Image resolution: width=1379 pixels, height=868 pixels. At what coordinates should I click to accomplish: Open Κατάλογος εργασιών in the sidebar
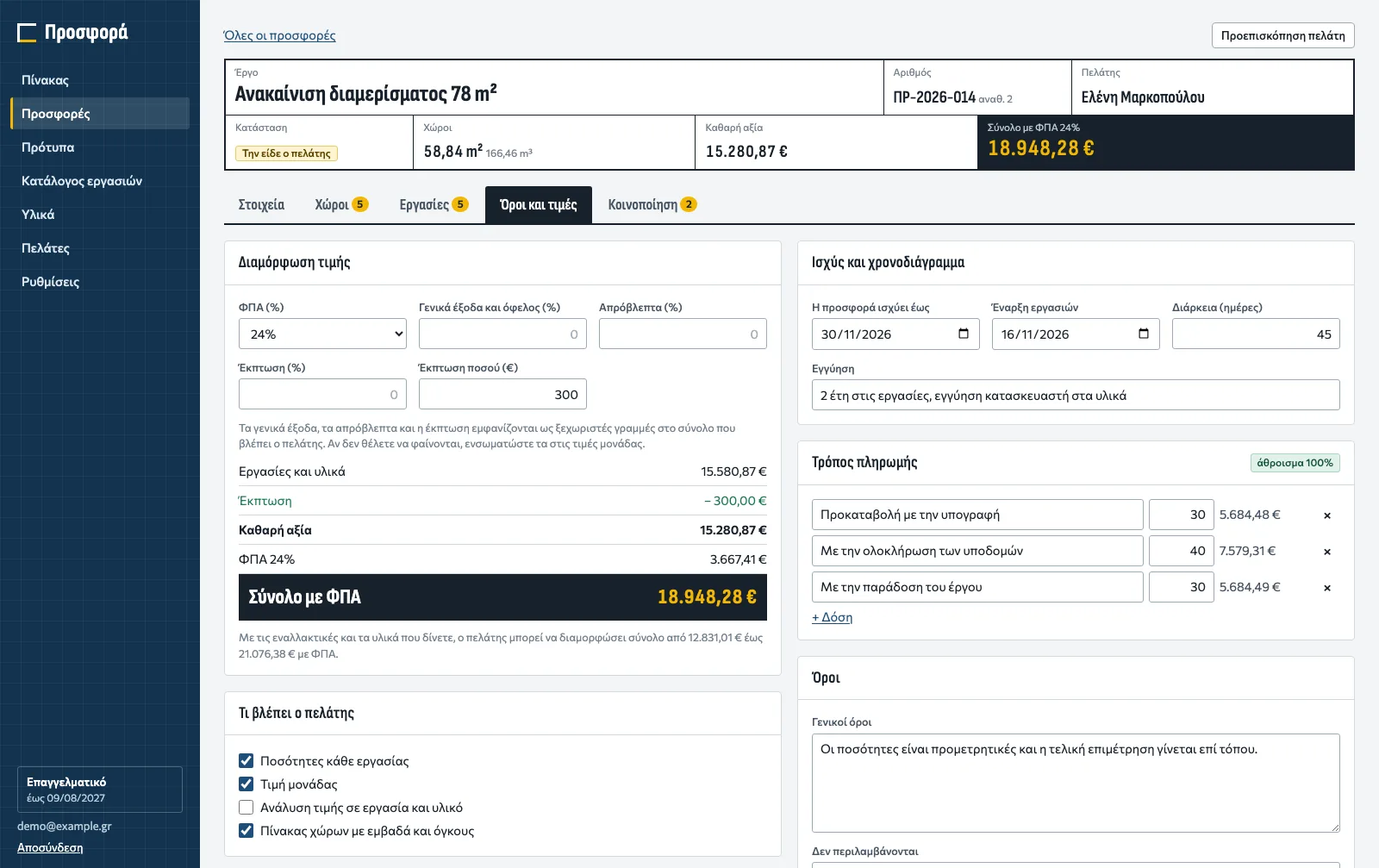pyautogui.click(x=82, y=181)
